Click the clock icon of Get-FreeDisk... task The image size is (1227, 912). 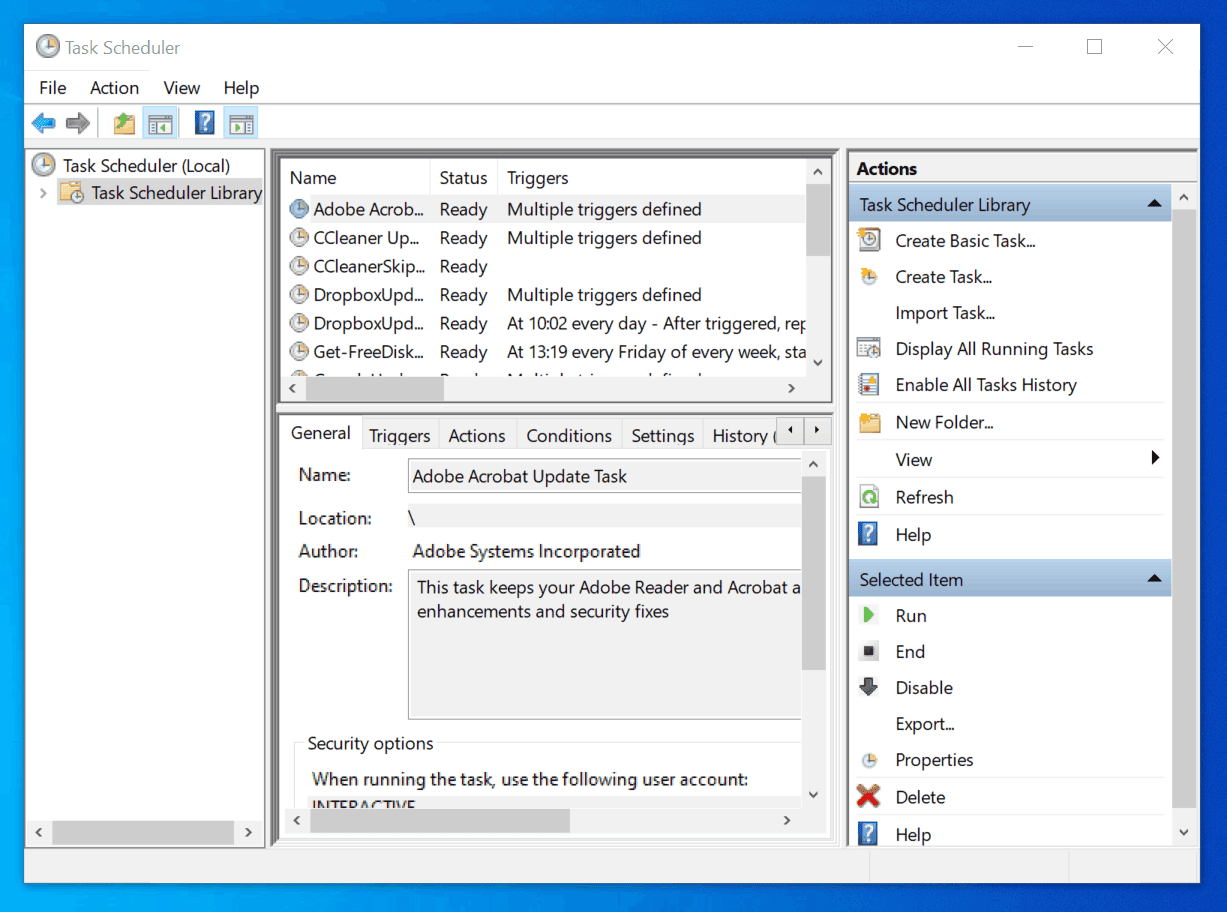299,352
